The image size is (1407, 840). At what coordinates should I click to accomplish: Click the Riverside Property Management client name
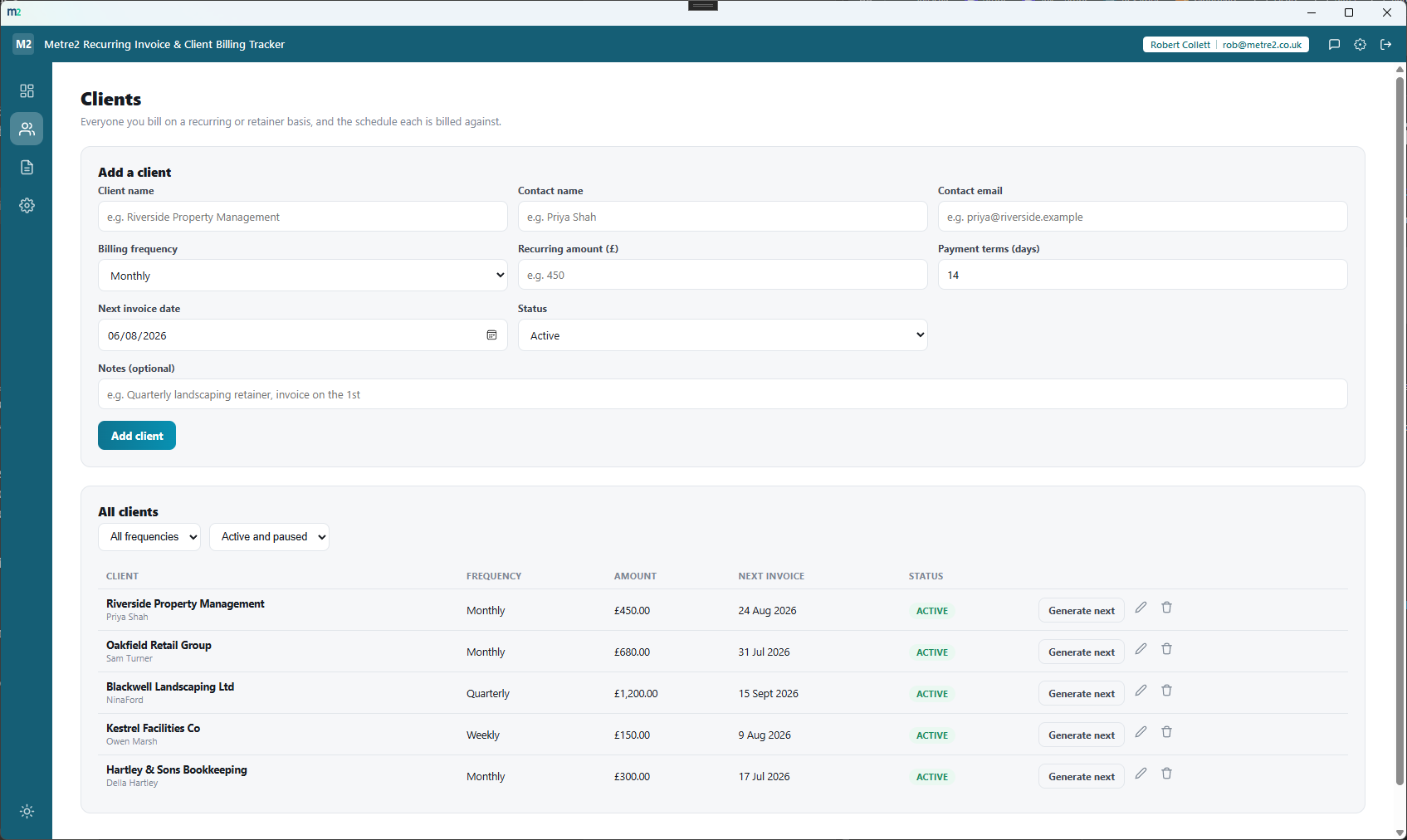(x=185, y=603)
